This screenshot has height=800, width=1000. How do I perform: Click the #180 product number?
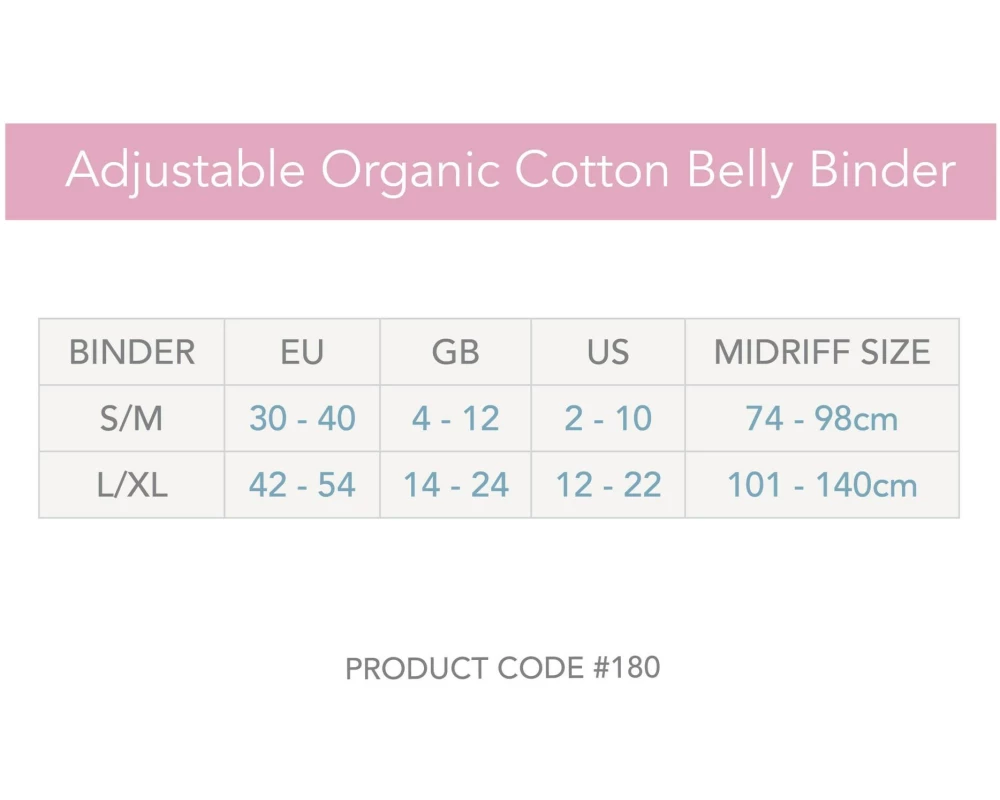[x=625, y=668]
